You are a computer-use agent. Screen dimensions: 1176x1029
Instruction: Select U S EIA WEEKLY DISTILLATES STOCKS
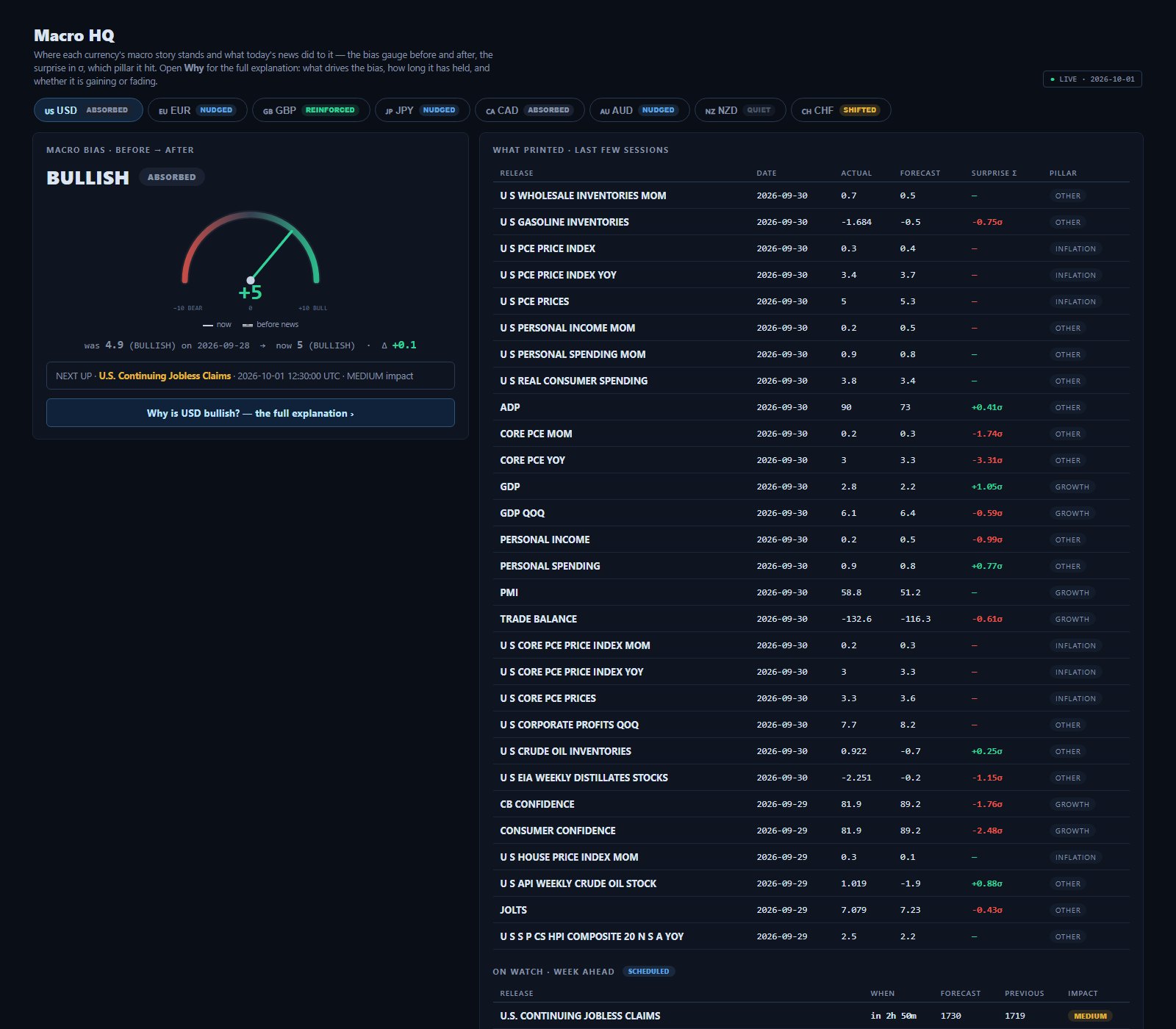[x=811, y=778]
